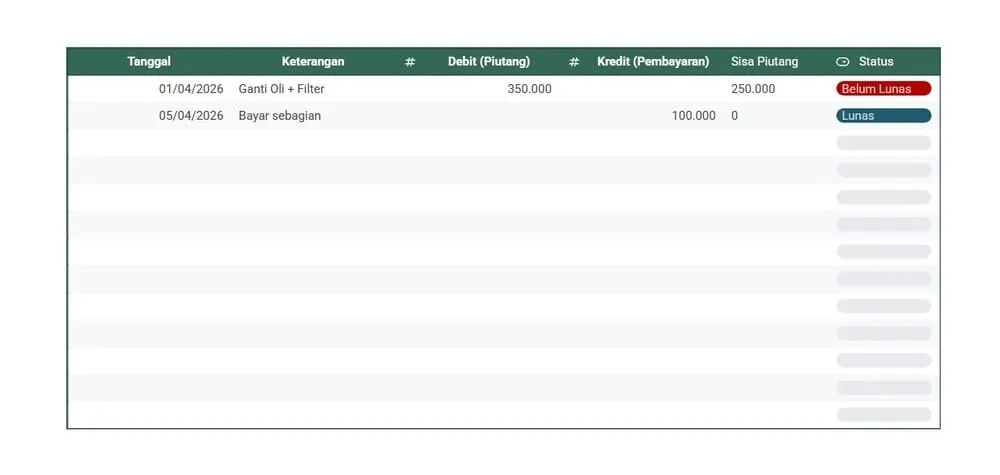Open the Lunas status dropdown
1000x475 pixels.
coord(883,116)
